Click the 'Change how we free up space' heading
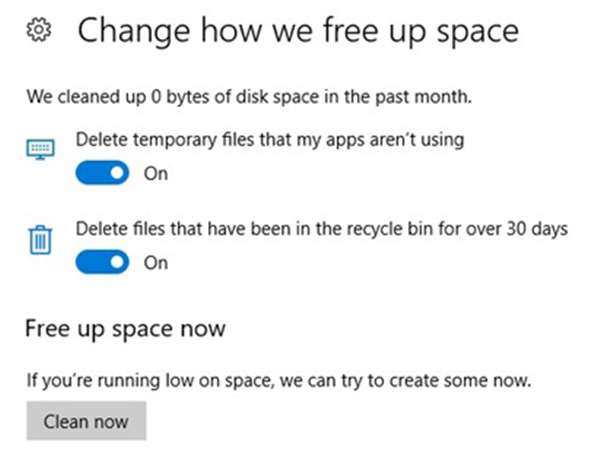 [x=298, y=32]
